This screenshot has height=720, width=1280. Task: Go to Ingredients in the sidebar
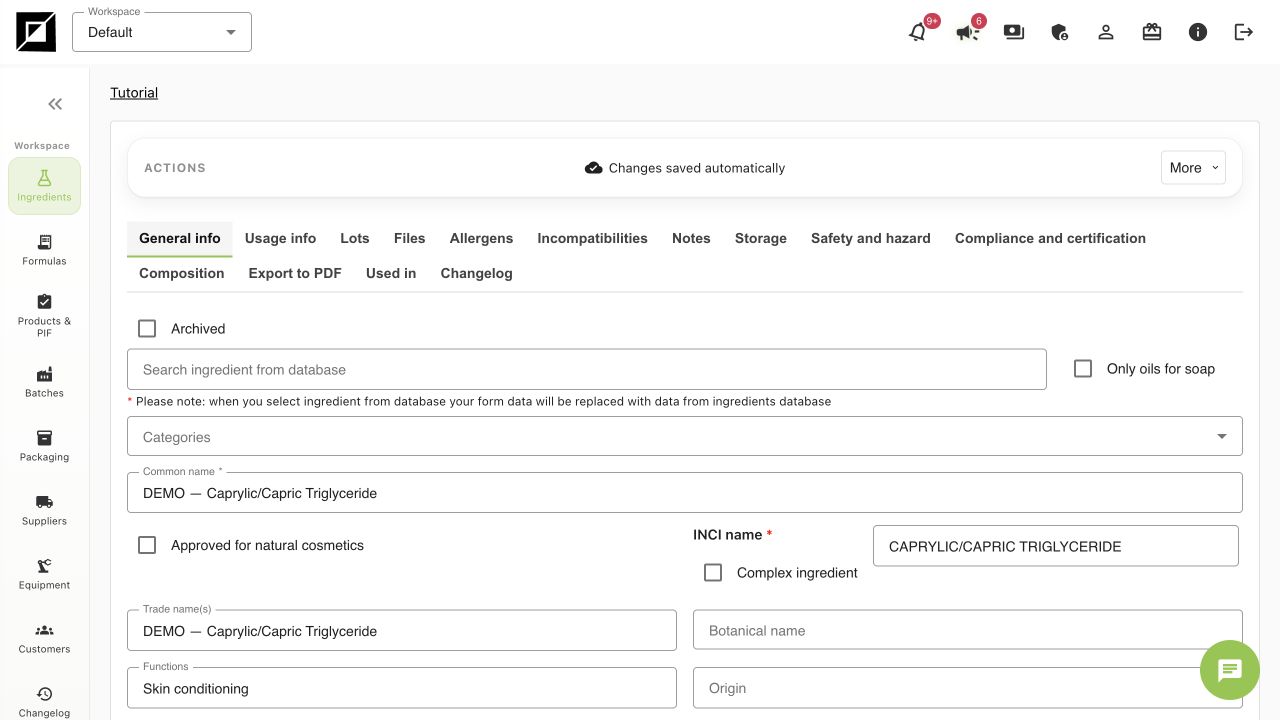click(x=44, y=186)
